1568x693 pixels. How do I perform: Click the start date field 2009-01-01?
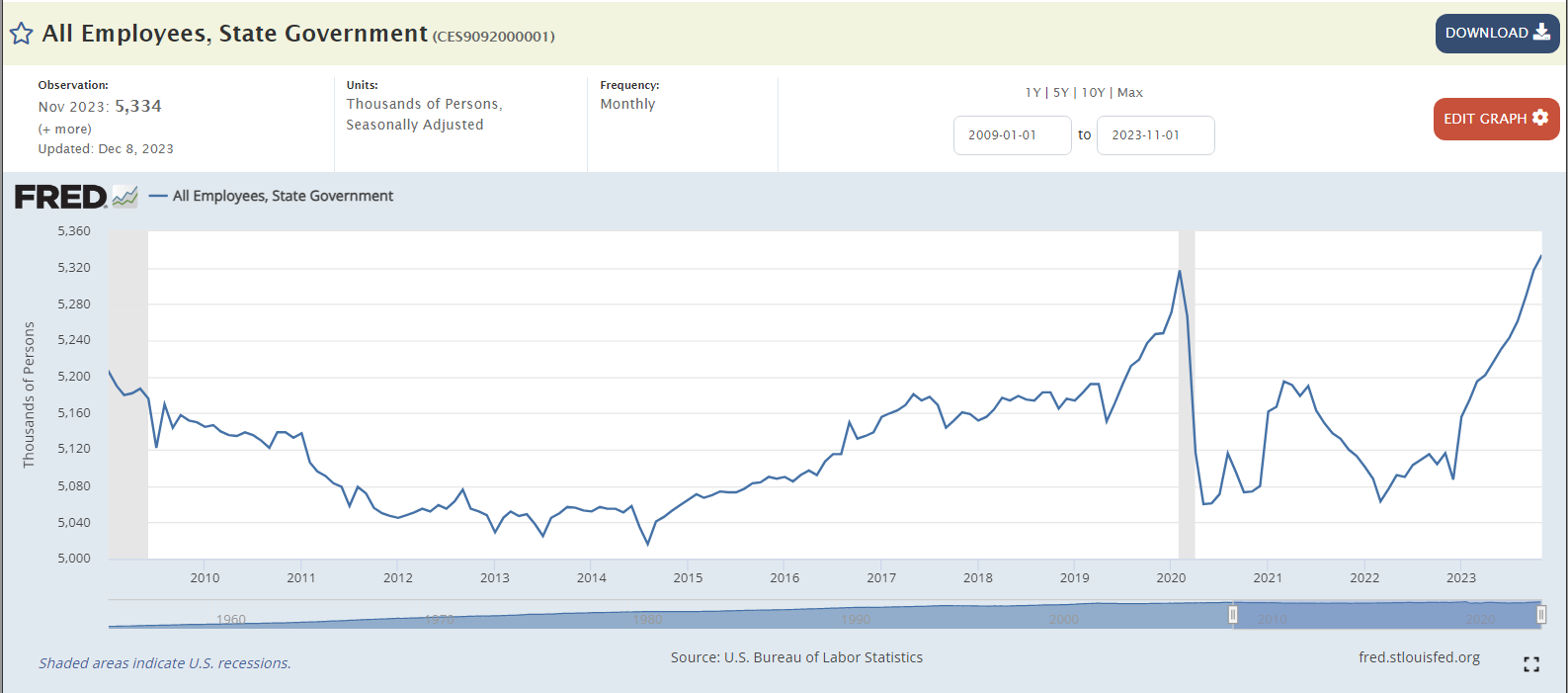[x=1012, y=135]
